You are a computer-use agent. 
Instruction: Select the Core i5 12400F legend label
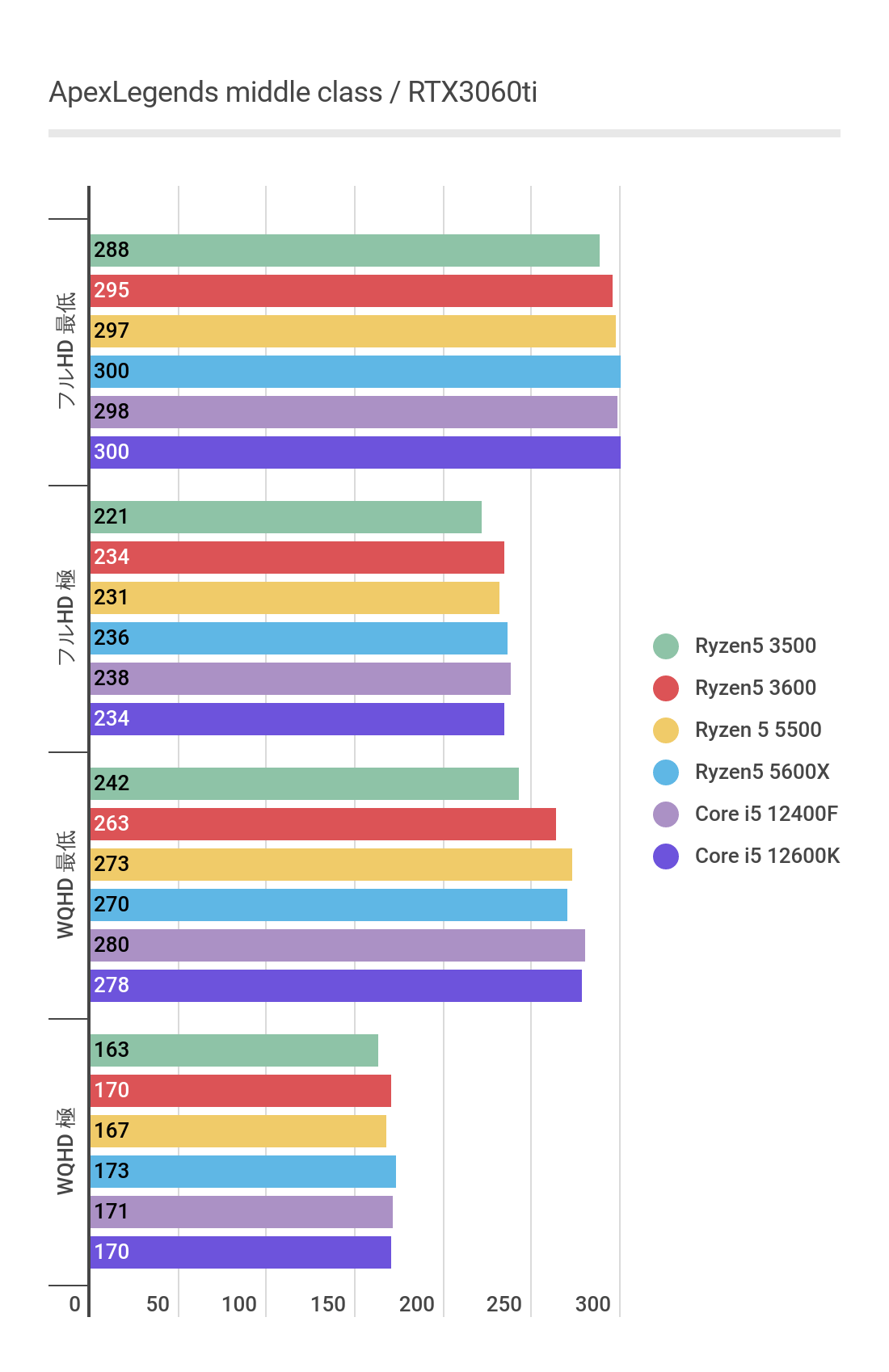[x=766, y=814]
